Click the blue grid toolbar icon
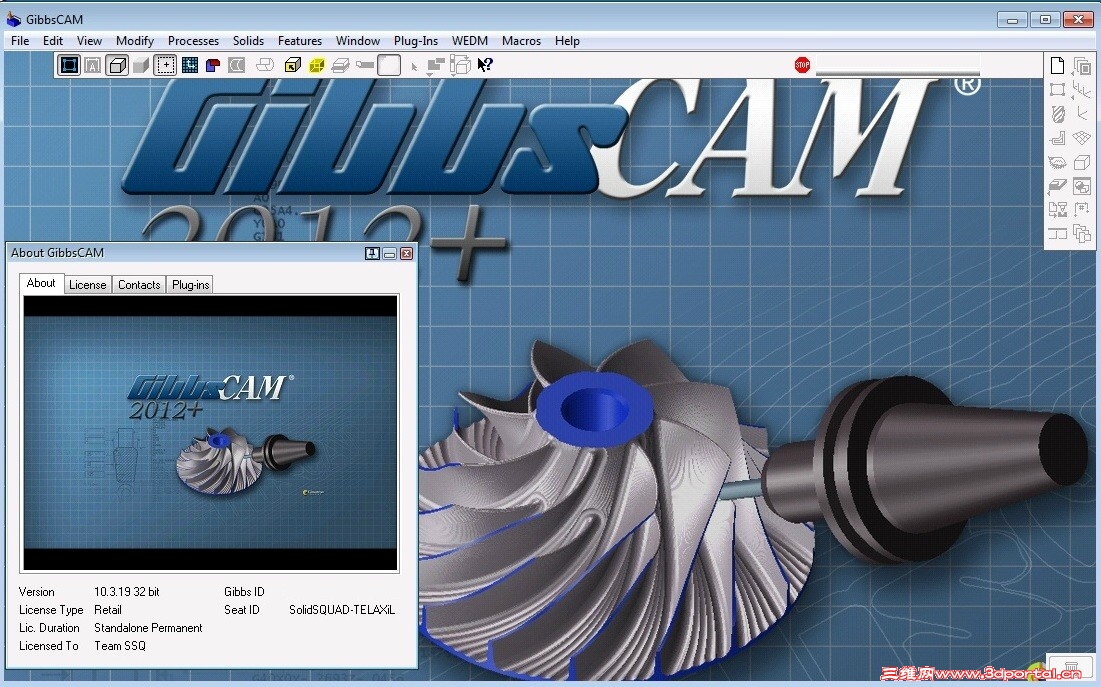The width and height of the screenshot is (1101, 687). [190, 66]
